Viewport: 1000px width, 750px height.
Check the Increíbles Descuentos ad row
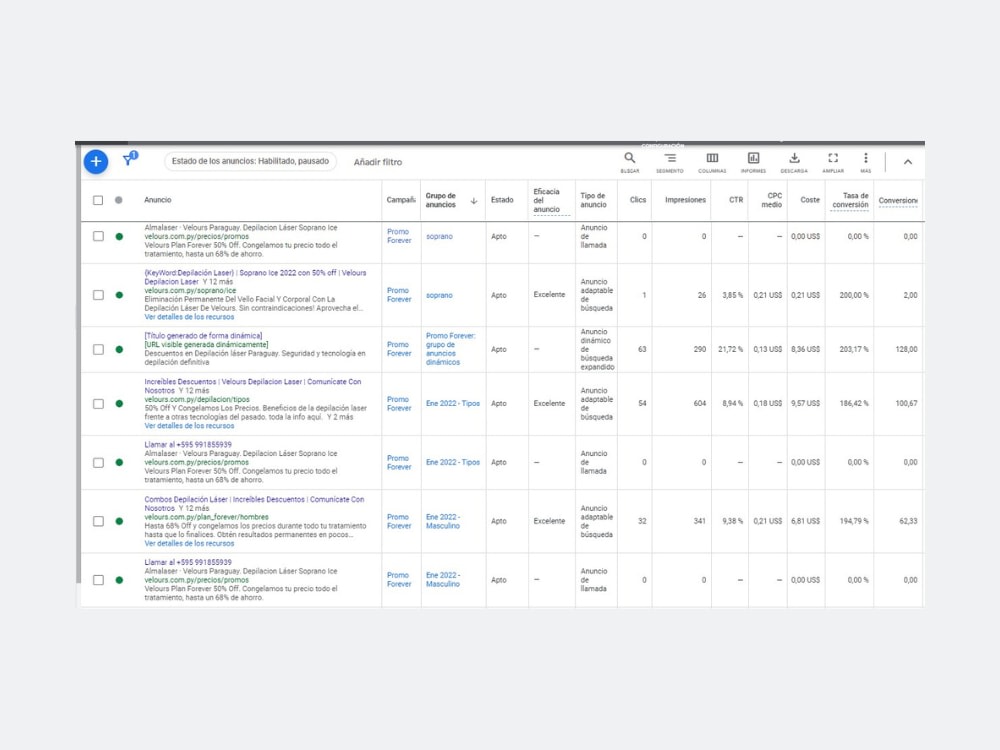click(x=98, y=404)
